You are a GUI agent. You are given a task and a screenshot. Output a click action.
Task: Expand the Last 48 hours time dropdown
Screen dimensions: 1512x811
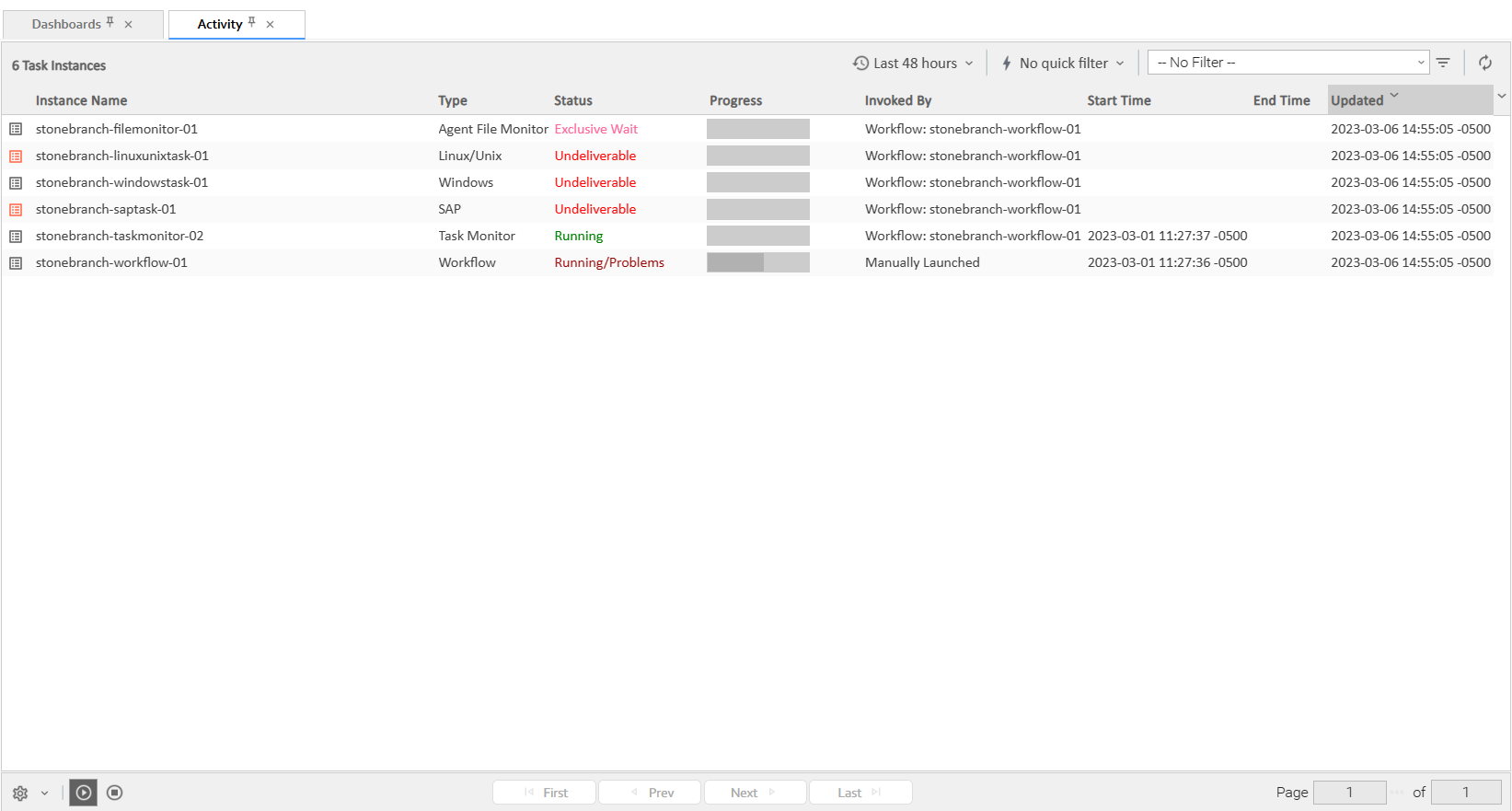(x=913, y=64)
